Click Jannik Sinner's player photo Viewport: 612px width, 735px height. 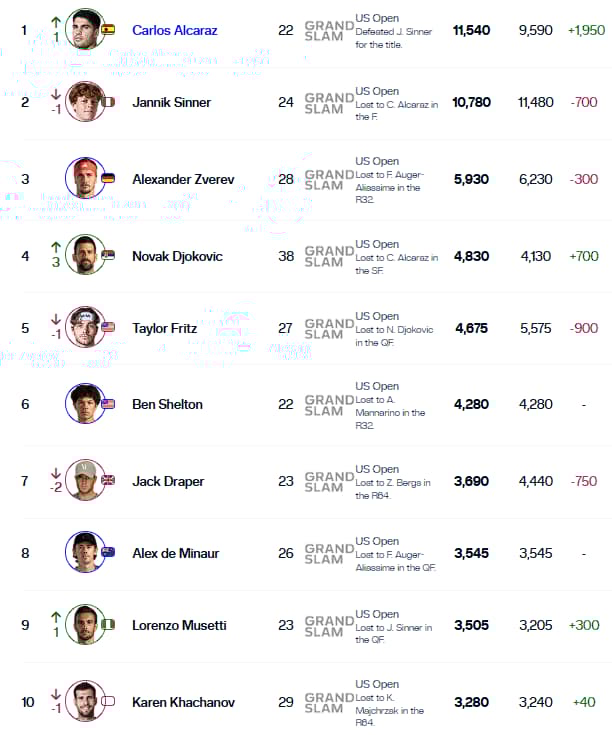[x=85, y=102]
